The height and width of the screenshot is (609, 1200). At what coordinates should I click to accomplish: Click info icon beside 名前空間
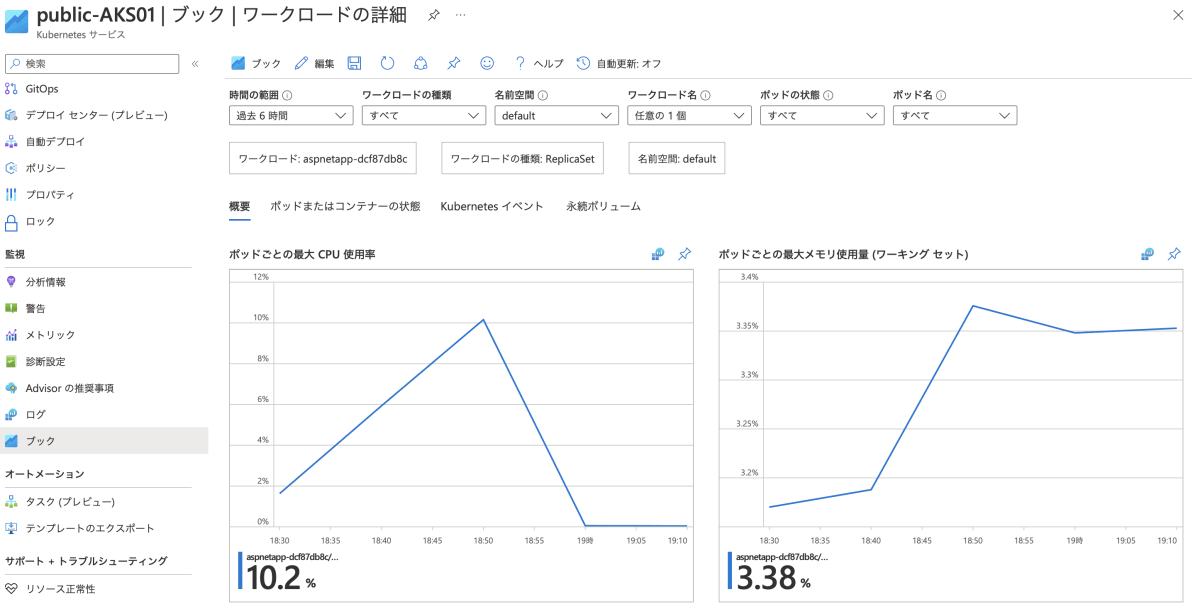pos(543,96)
